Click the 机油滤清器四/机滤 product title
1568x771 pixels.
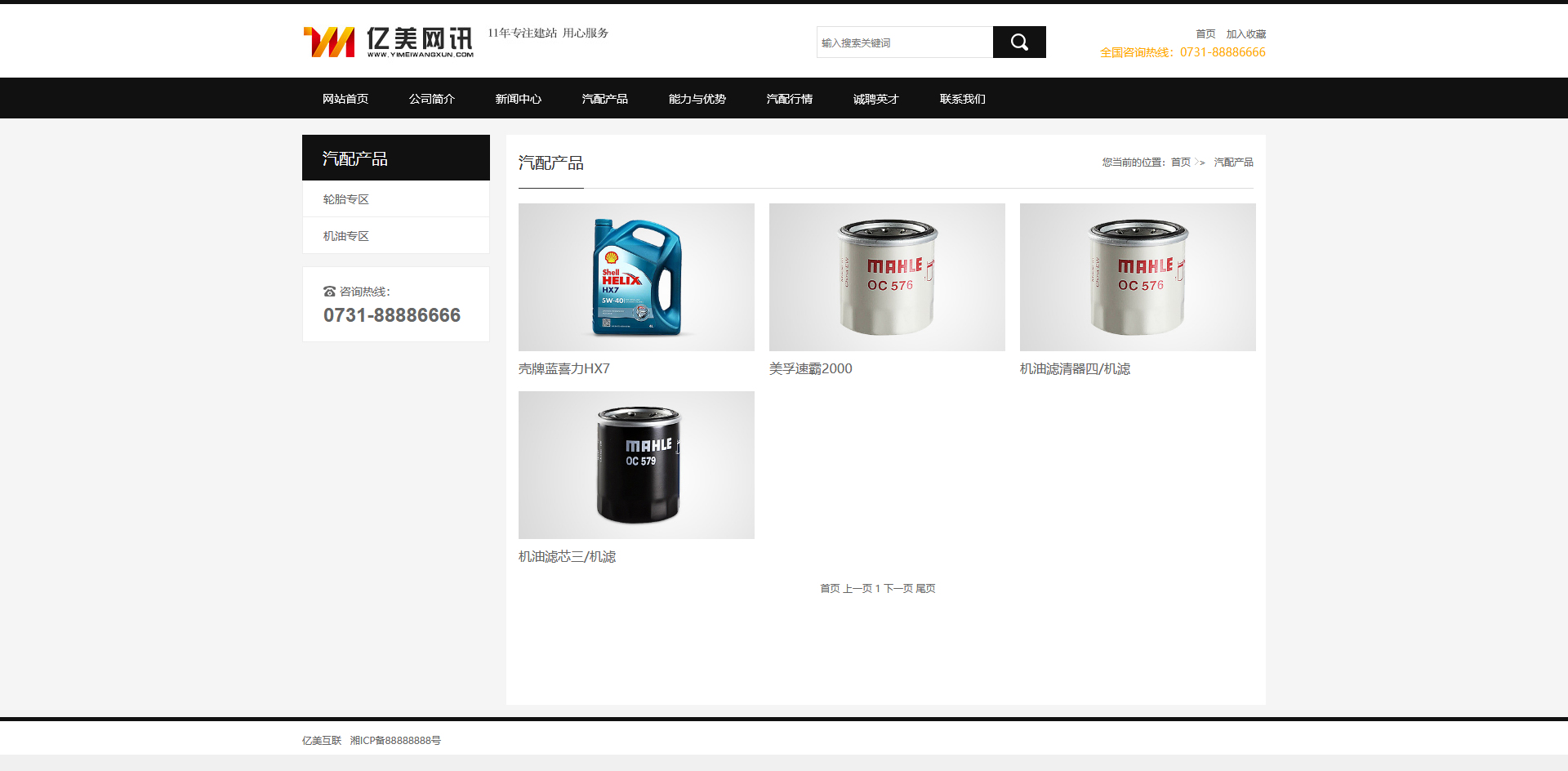tap(1075, 369)
